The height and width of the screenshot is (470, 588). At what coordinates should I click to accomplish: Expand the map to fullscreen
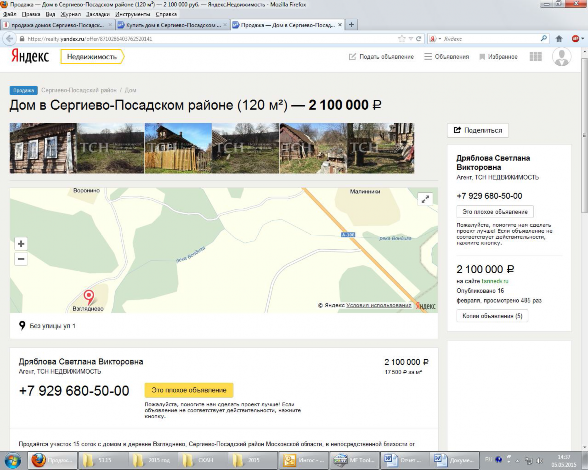(x=425, y=199)
